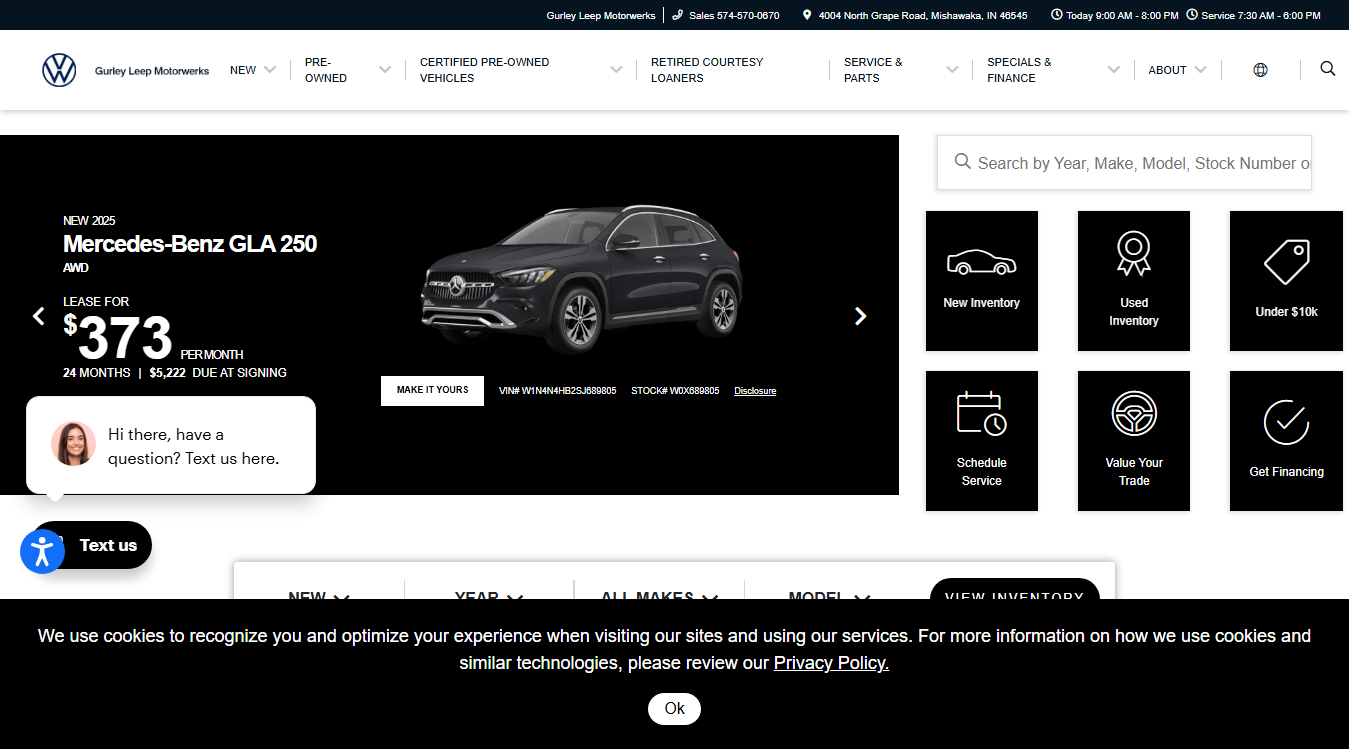Click the phone icon beside Sales number
The height and width of the screenshot is (749, 1349).
678,15
